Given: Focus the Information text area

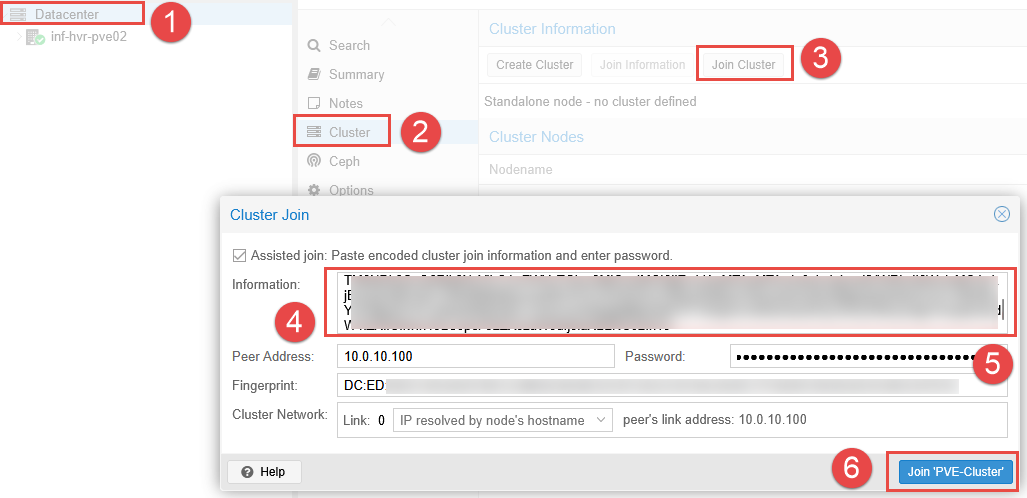Looking at the screenshot, I should tap(670, 302).
